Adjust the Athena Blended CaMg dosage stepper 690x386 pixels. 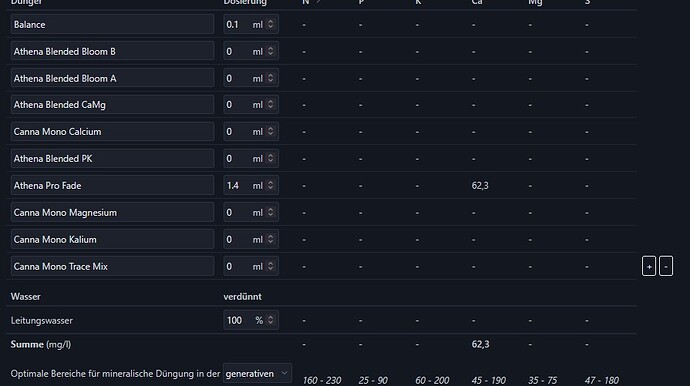click(x=271, y=104)
